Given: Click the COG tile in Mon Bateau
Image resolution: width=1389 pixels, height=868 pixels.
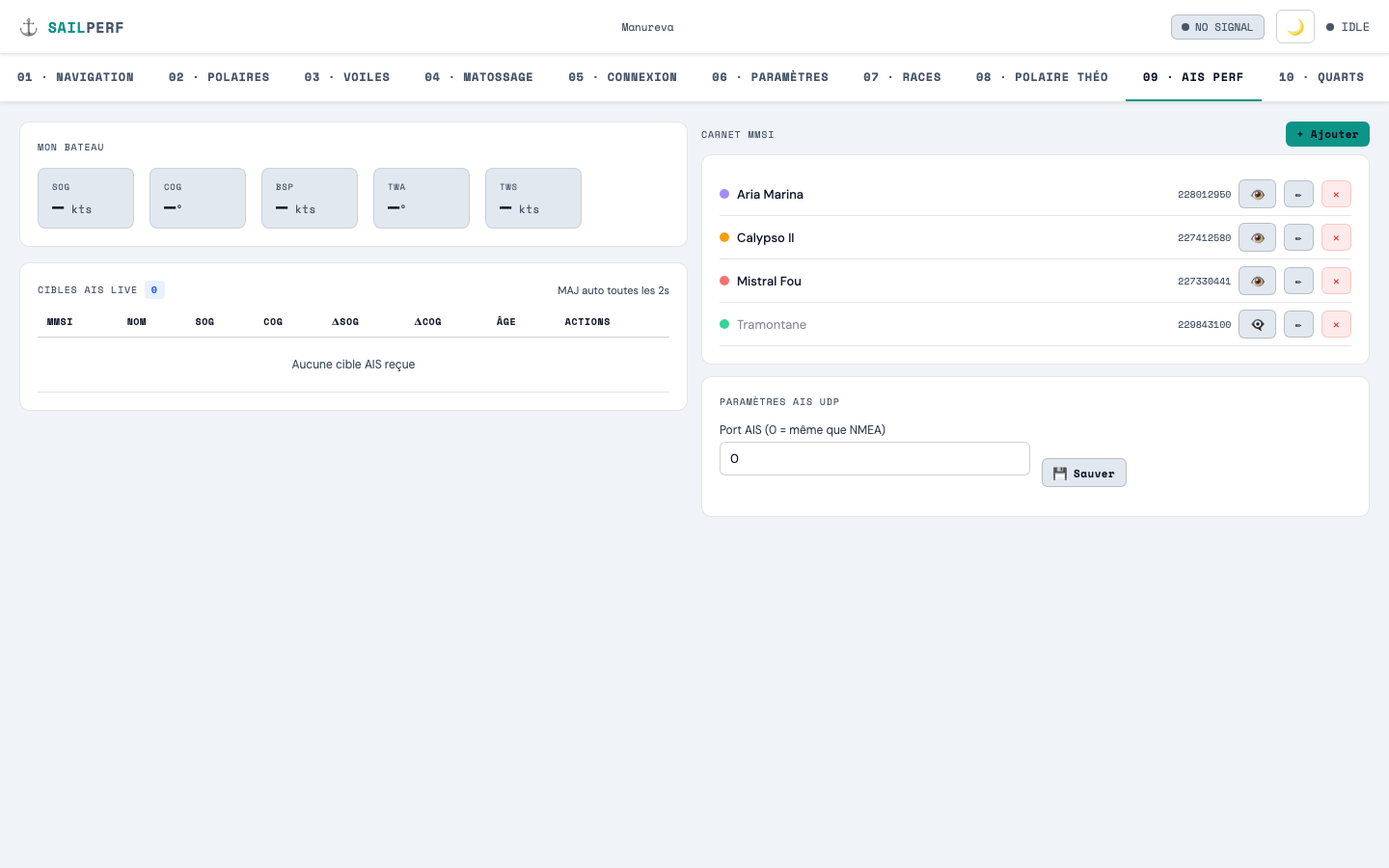Looking at the screenshot, I should coord(198,198).
